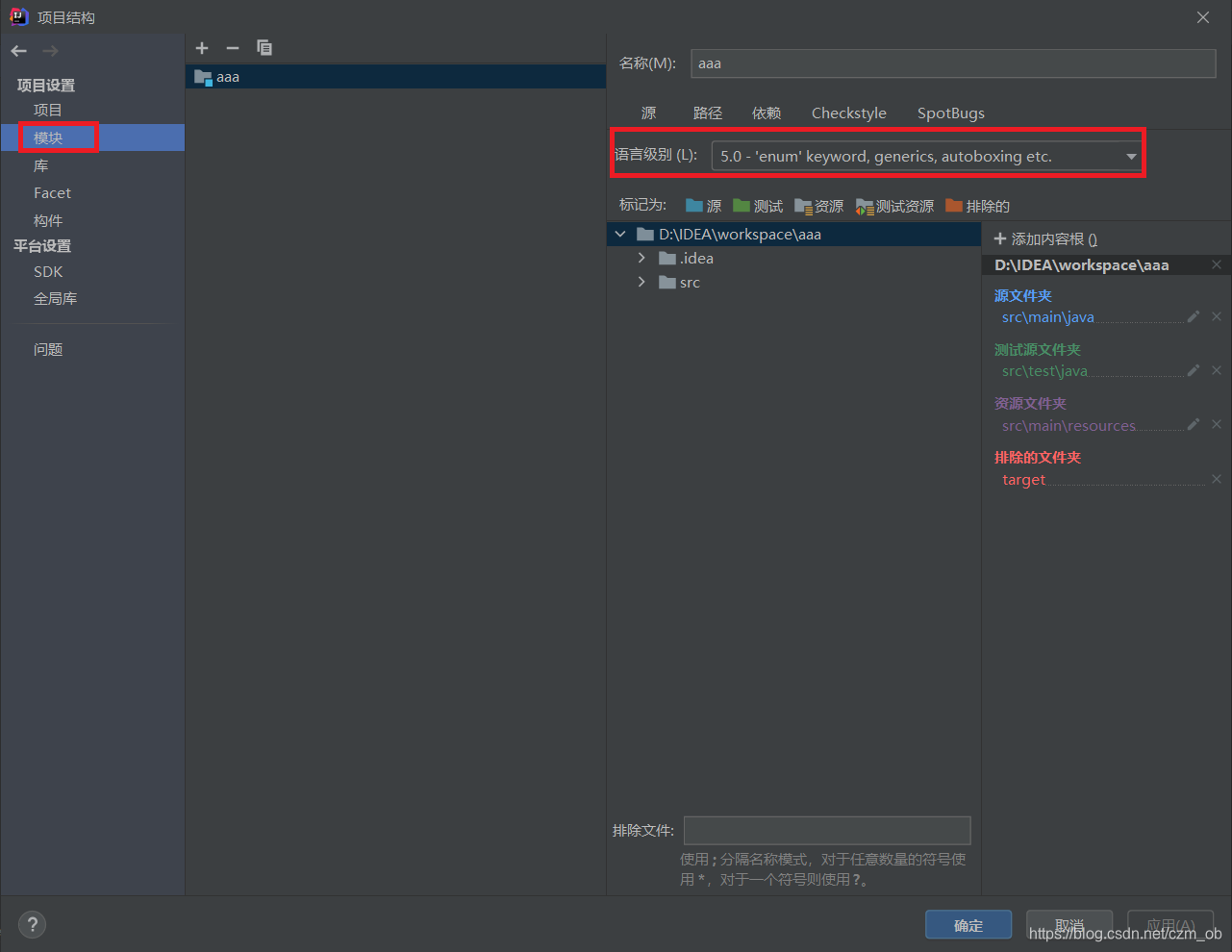Mark folder as 排除的 (Excluded)
This screenshot has height=952, width=1232.
[x=977, y=206]
